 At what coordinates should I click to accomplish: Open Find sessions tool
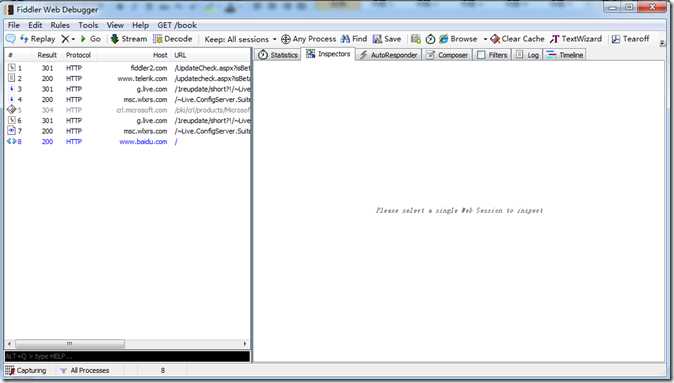click(x=354, y=39)
